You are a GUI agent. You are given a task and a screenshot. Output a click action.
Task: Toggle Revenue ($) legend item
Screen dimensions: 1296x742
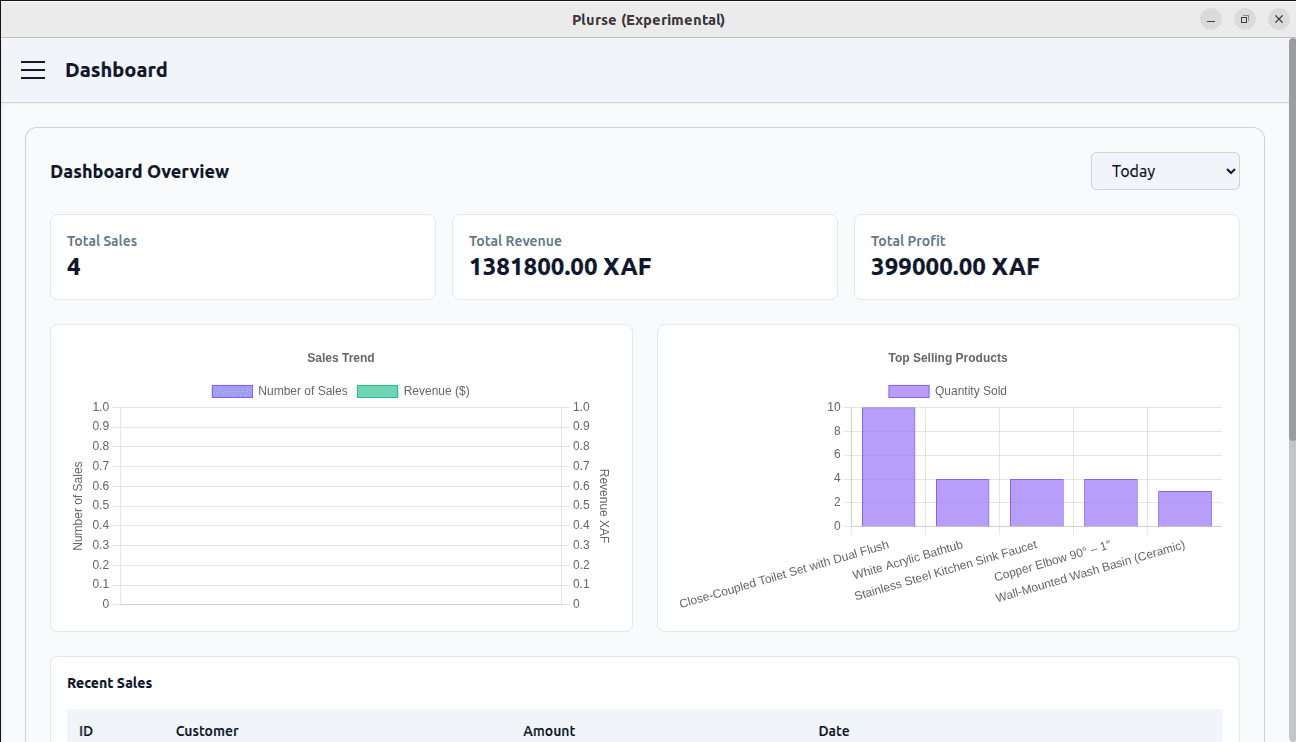(414, 391)
